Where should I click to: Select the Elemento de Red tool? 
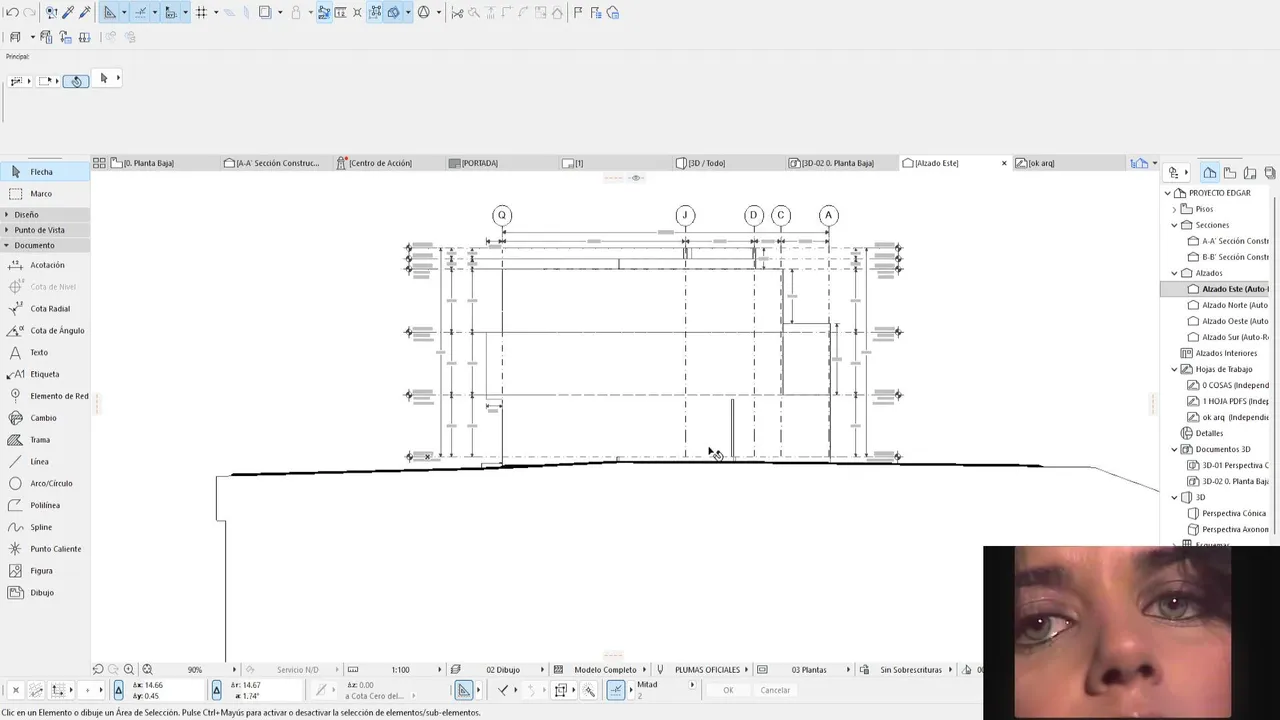(45, 396)
